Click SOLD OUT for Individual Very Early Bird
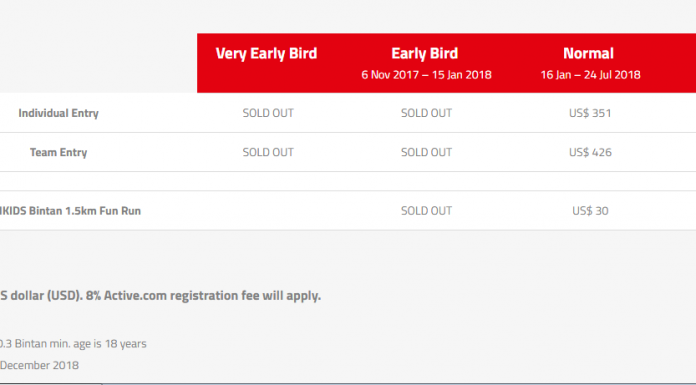Screen dimensions: 696x385 pos(268,113)
